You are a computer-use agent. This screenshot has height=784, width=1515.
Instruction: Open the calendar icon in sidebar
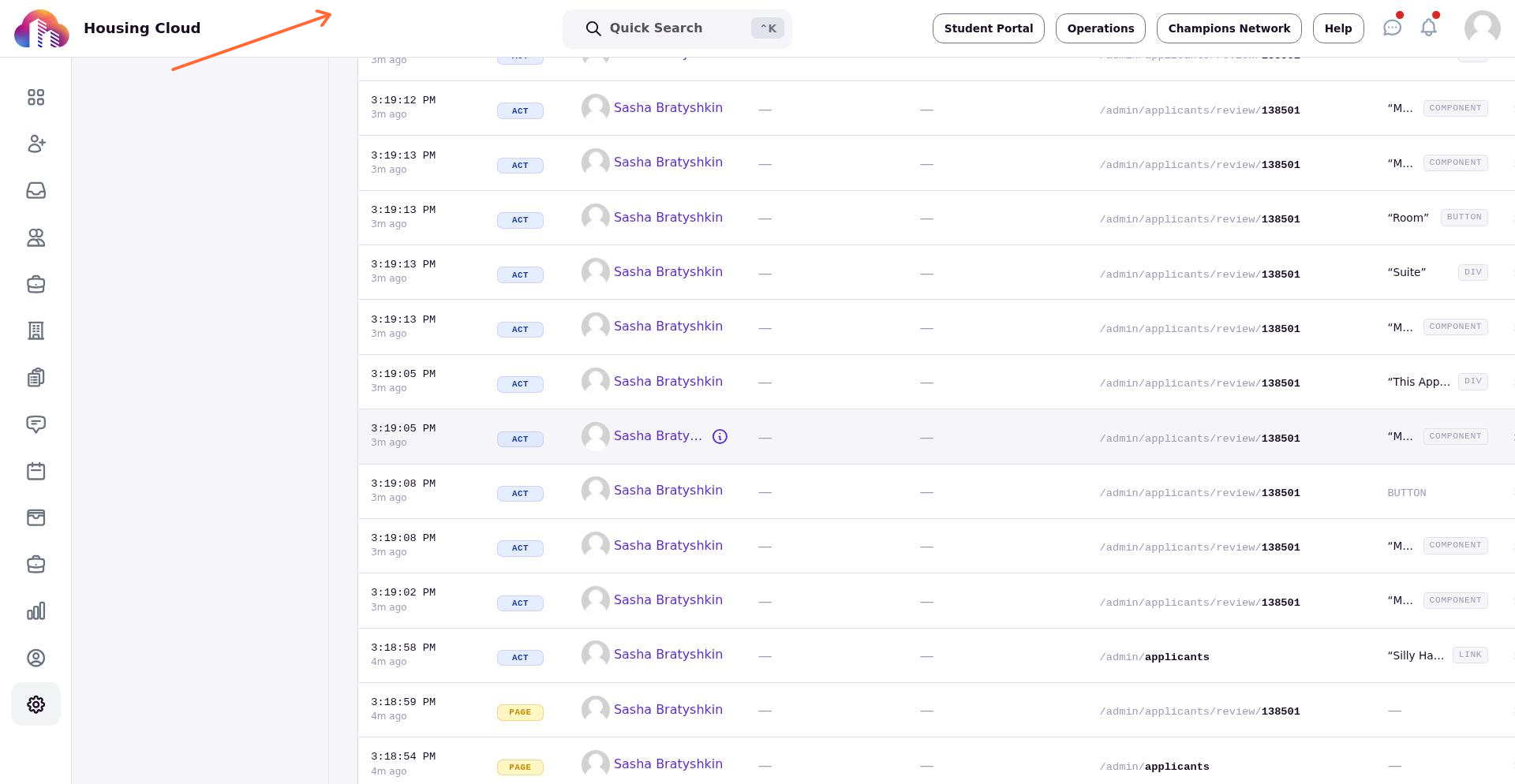click(x=36, y=471)
